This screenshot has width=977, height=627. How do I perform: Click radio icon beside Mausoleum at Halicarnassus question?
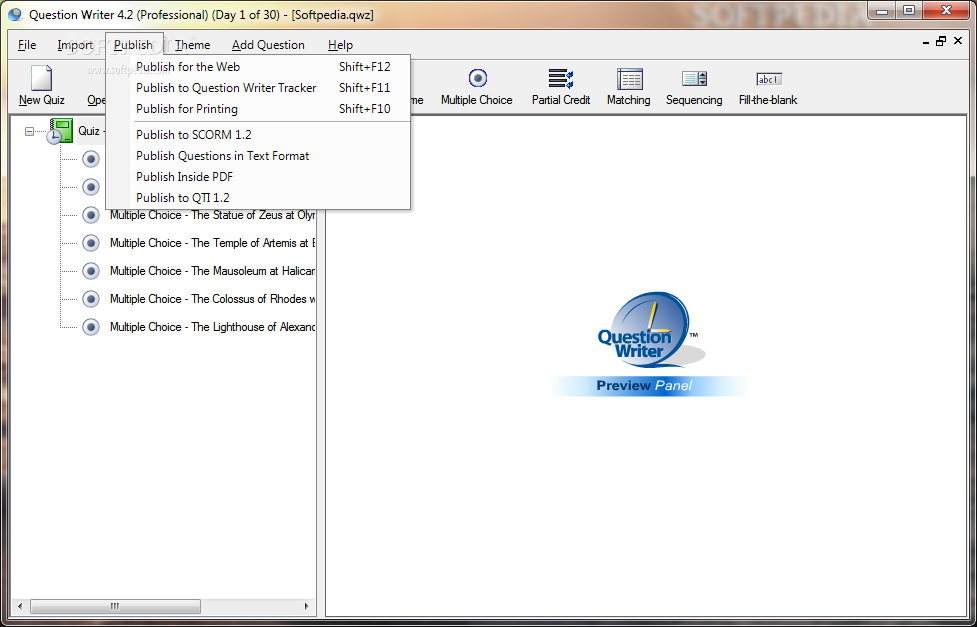[x=91, y=271]
